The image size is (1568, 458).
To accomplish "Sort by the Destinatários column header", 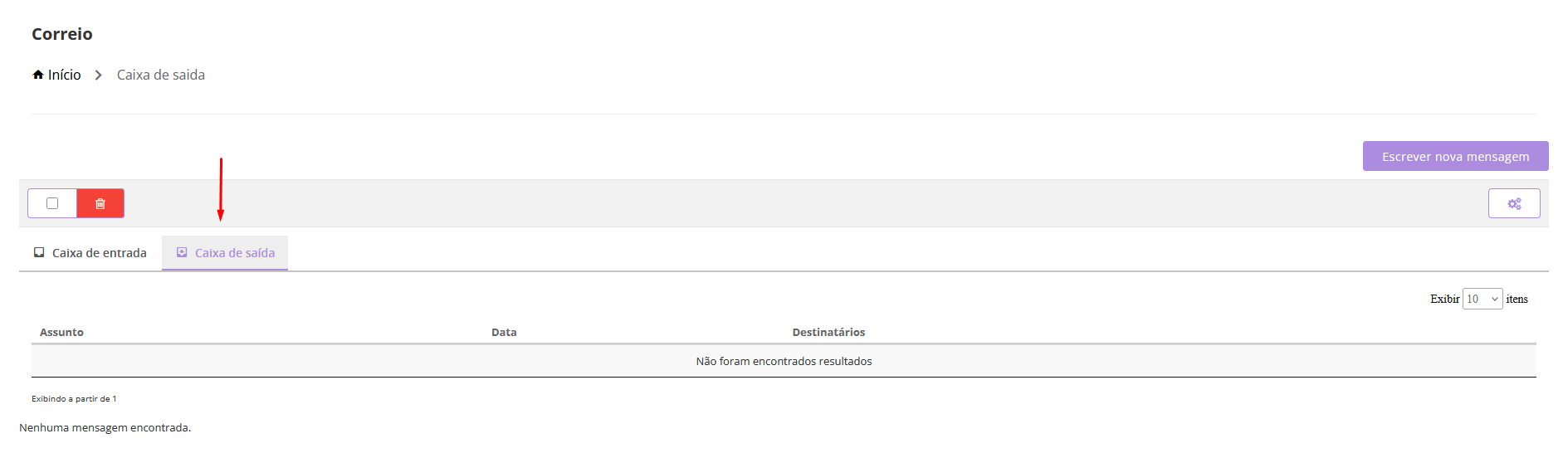I will tap(828, 332).
